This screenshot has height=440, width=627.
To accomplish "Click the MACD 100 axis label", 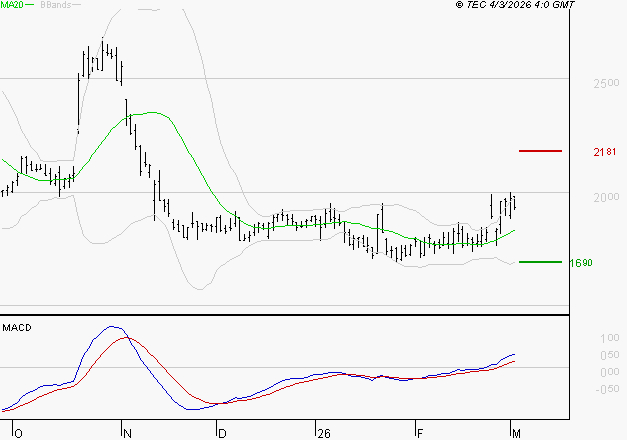I will pos(610,338).
